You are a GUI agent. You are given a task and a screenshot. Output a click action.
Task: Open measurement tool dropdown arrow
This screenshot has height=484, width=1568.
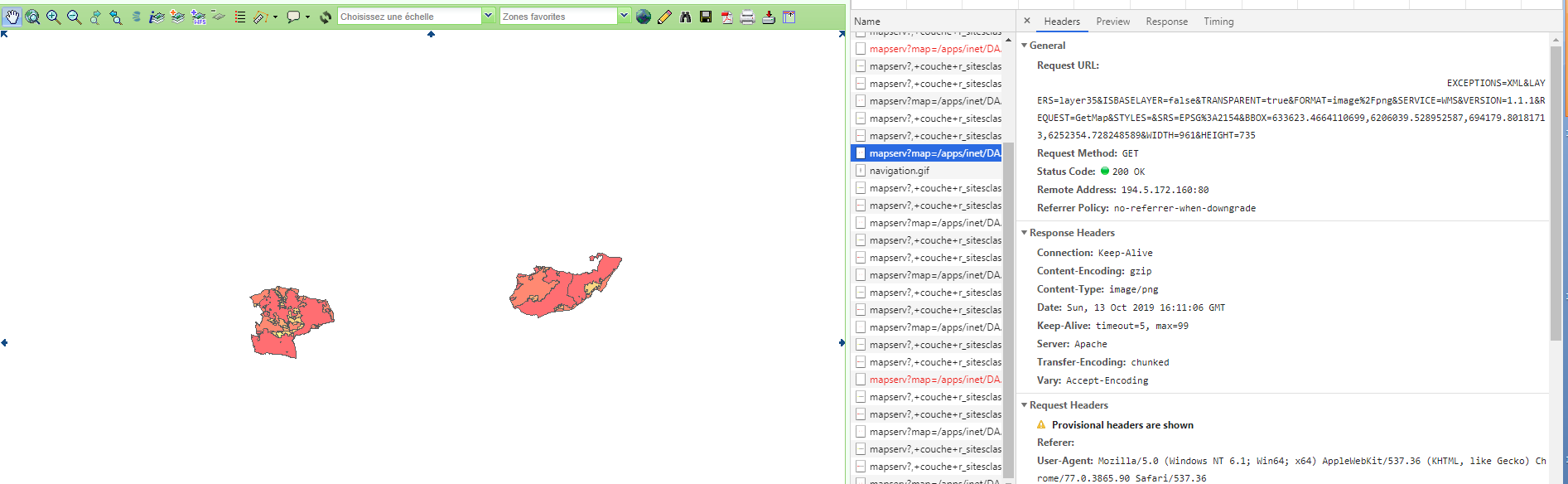tap(275, 17)
